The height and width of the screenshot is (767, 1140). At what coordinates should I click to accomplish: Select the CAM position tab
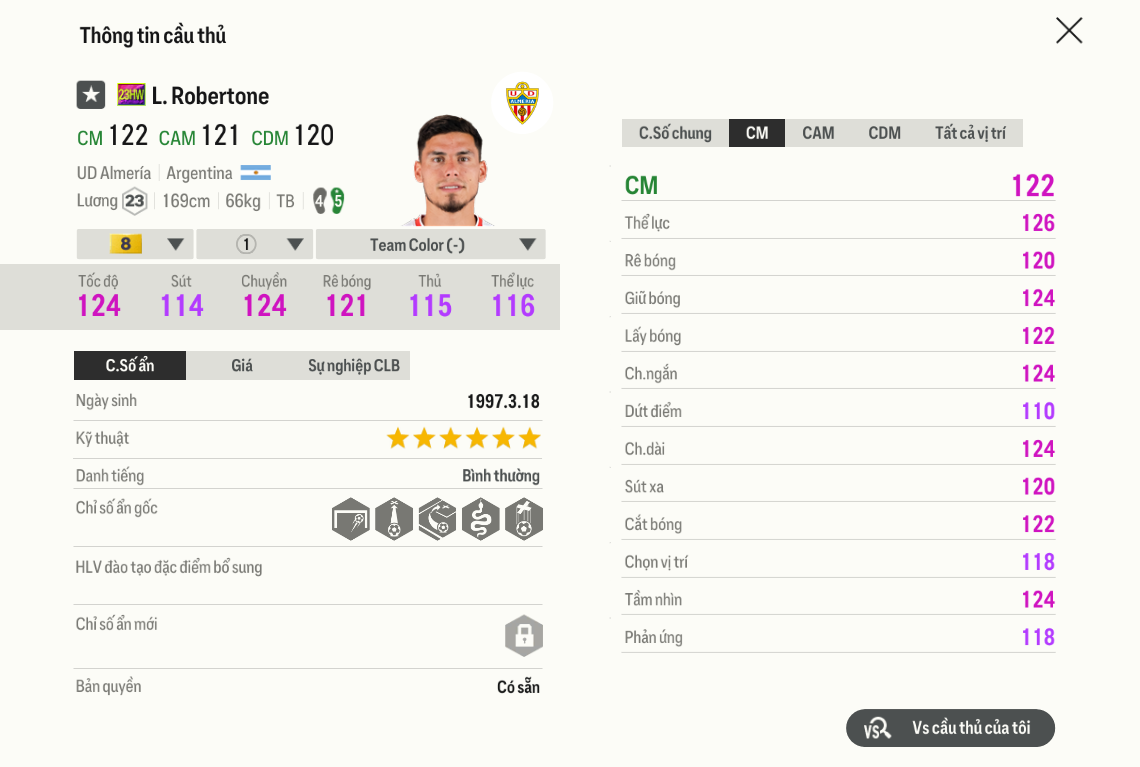(x=818, y=133)
